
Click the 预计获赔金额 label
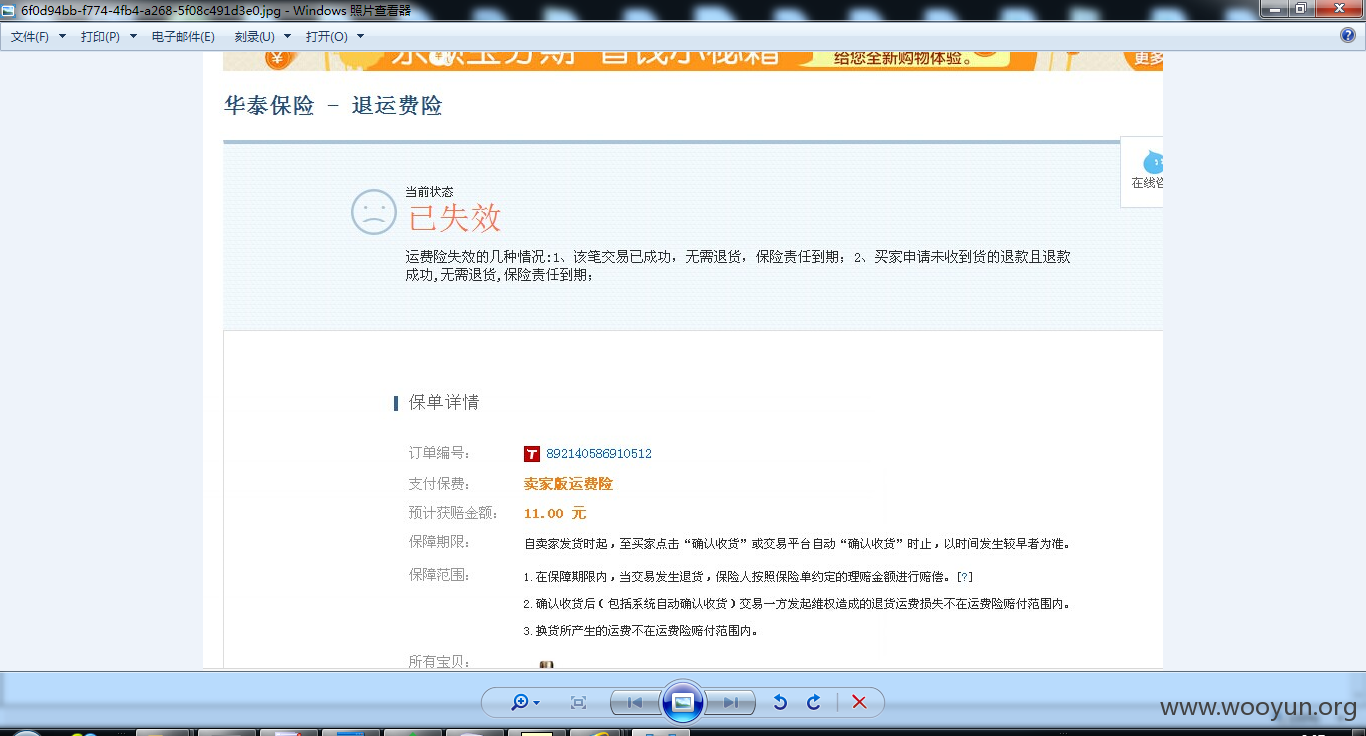(453, 513)
